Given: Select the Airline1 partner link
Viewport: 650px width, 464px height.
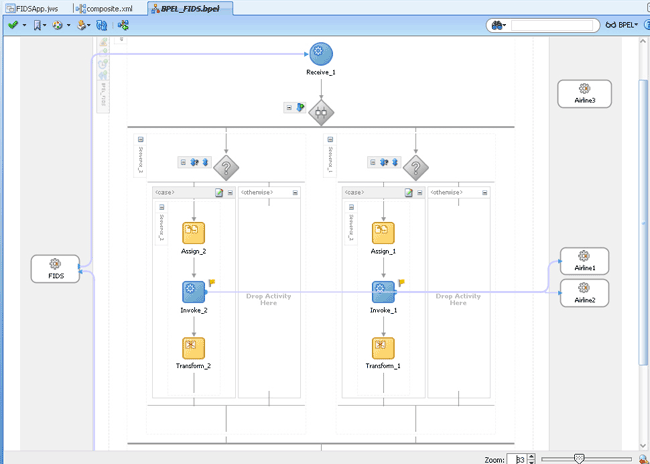Looking at the screenshot, I should 585,261.
